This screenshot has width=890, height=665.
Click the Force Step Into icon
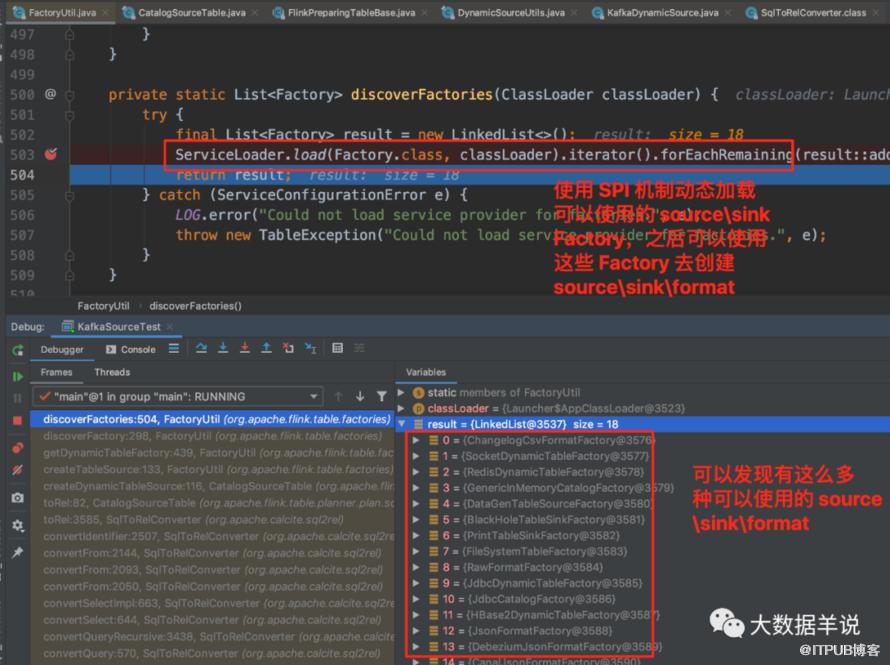[x=245, y=348]
